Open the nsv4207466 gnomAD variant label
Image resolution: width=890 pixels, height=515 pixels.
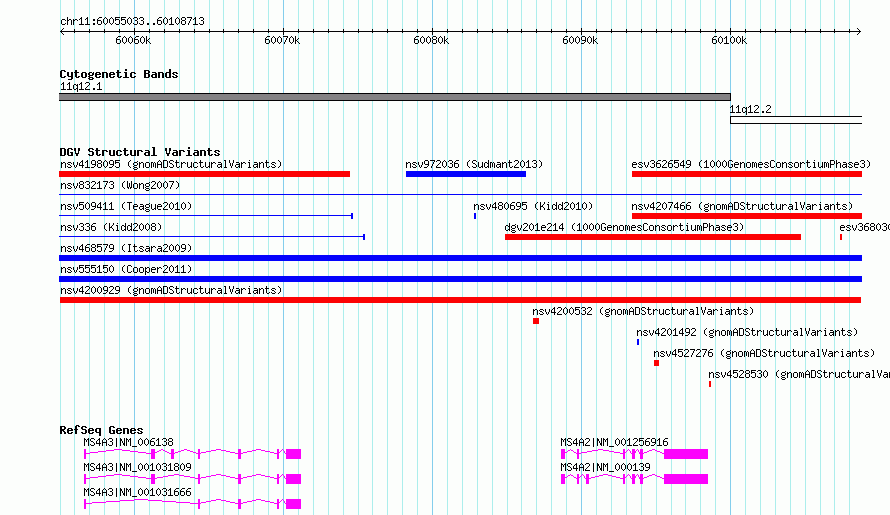(742, 206)
